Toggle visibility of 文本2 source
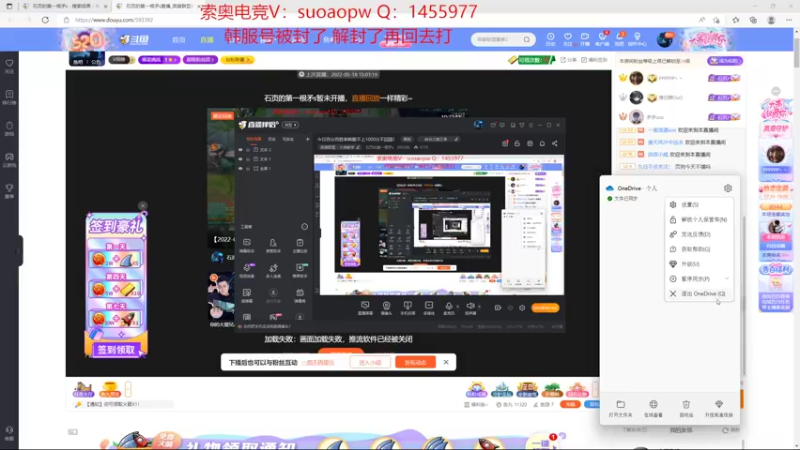Image resolution: width=800 pixels, height=450 pixels. coord(240,150)
